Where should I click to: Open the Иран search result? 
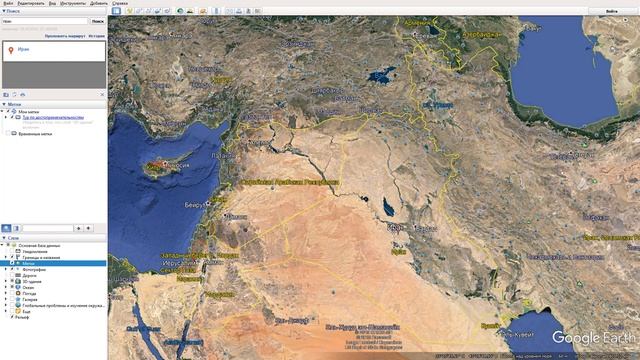point(23,49)
